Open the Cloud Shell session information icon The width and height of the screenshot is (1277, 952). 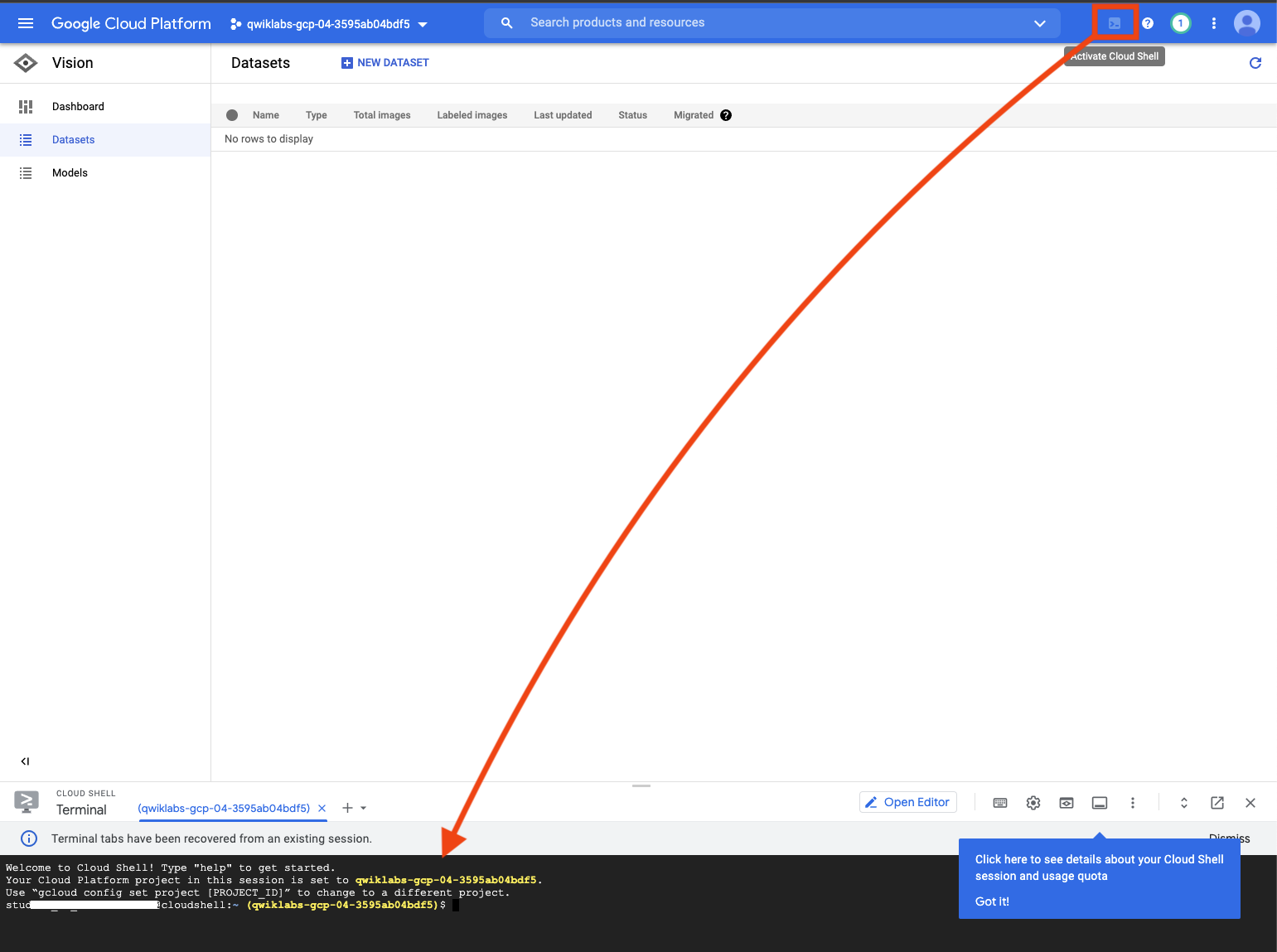click(x=1100, y=803)
